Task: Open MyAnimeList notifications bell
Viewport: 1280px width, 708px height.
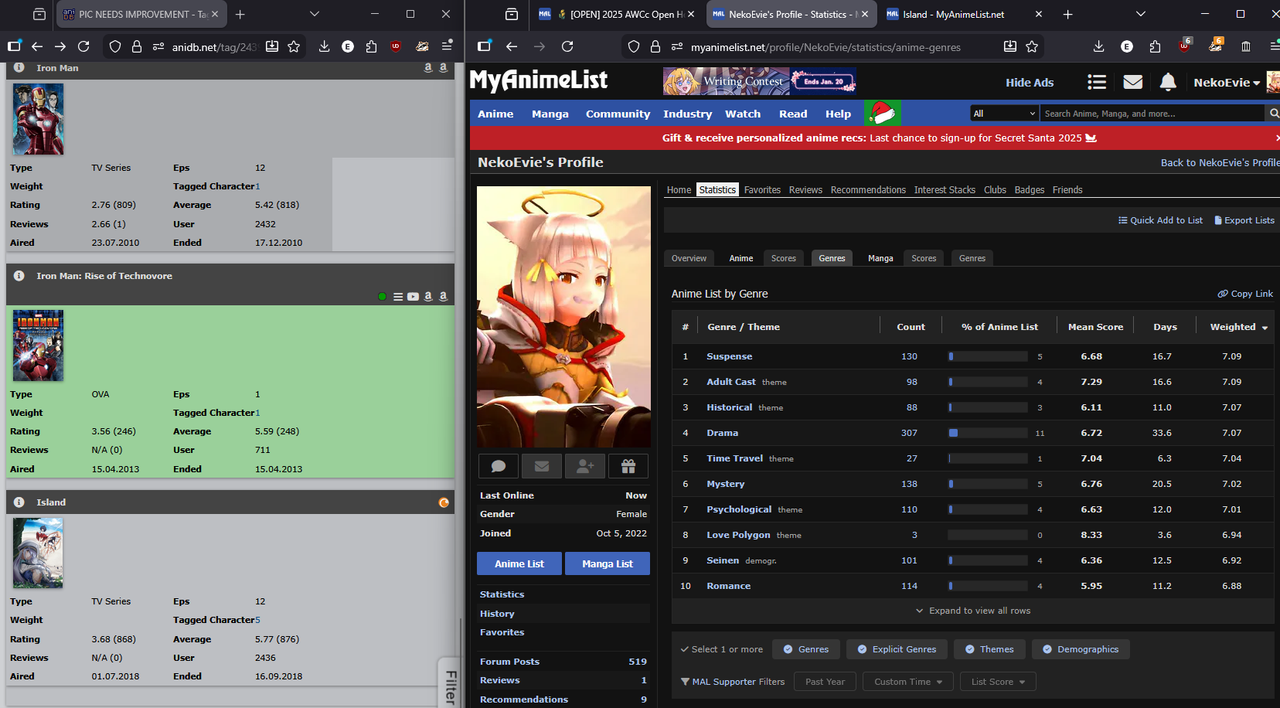Action: [1168, 82]
